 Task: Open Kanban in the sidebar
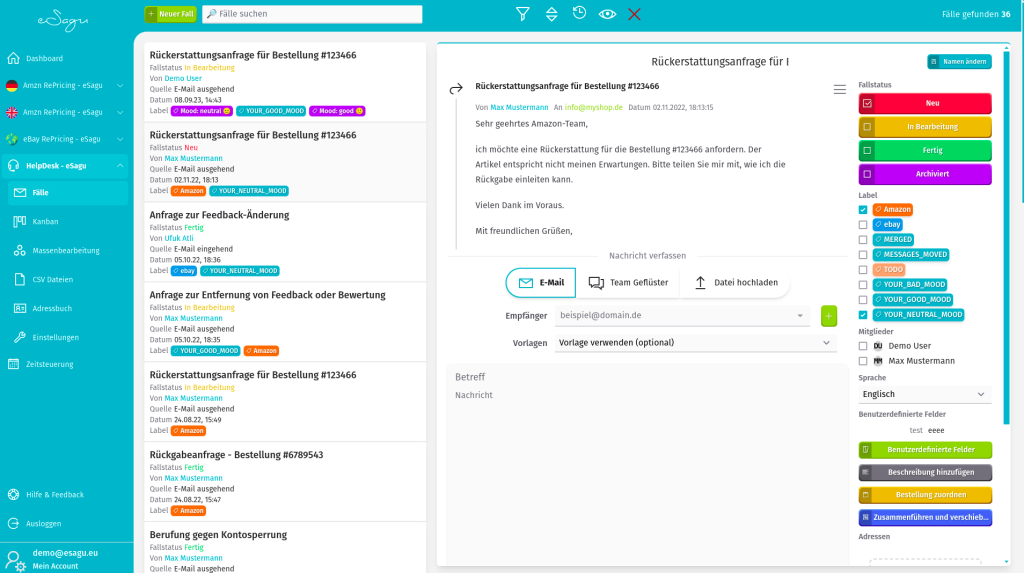pos(45,221)
